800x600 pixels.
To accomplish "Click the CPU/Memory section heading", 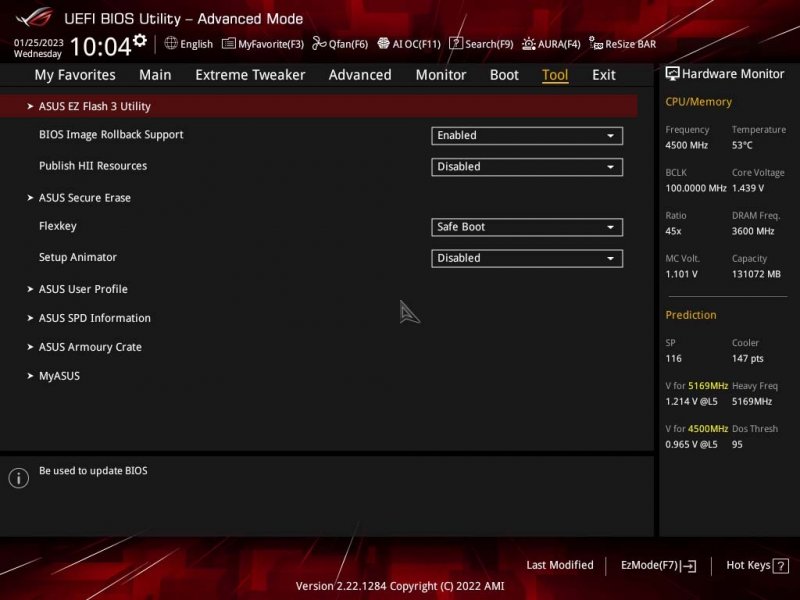I will [x=698, y=102].
